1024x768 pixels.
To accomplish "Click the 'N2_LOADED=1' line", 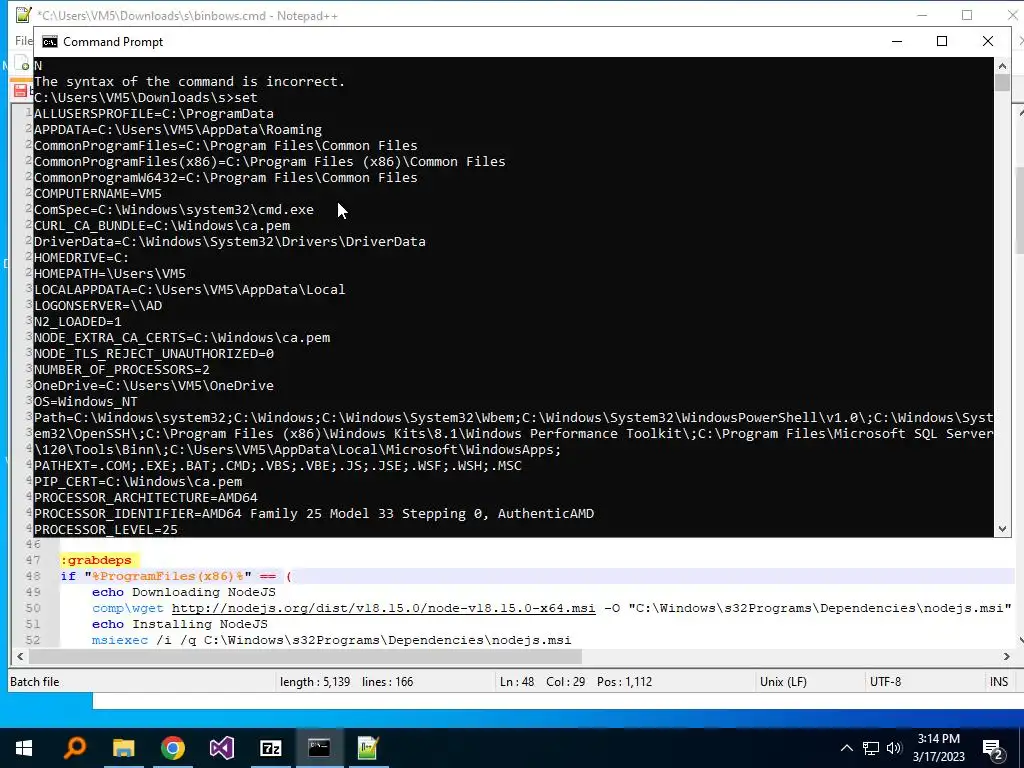I will pos(78,321).
